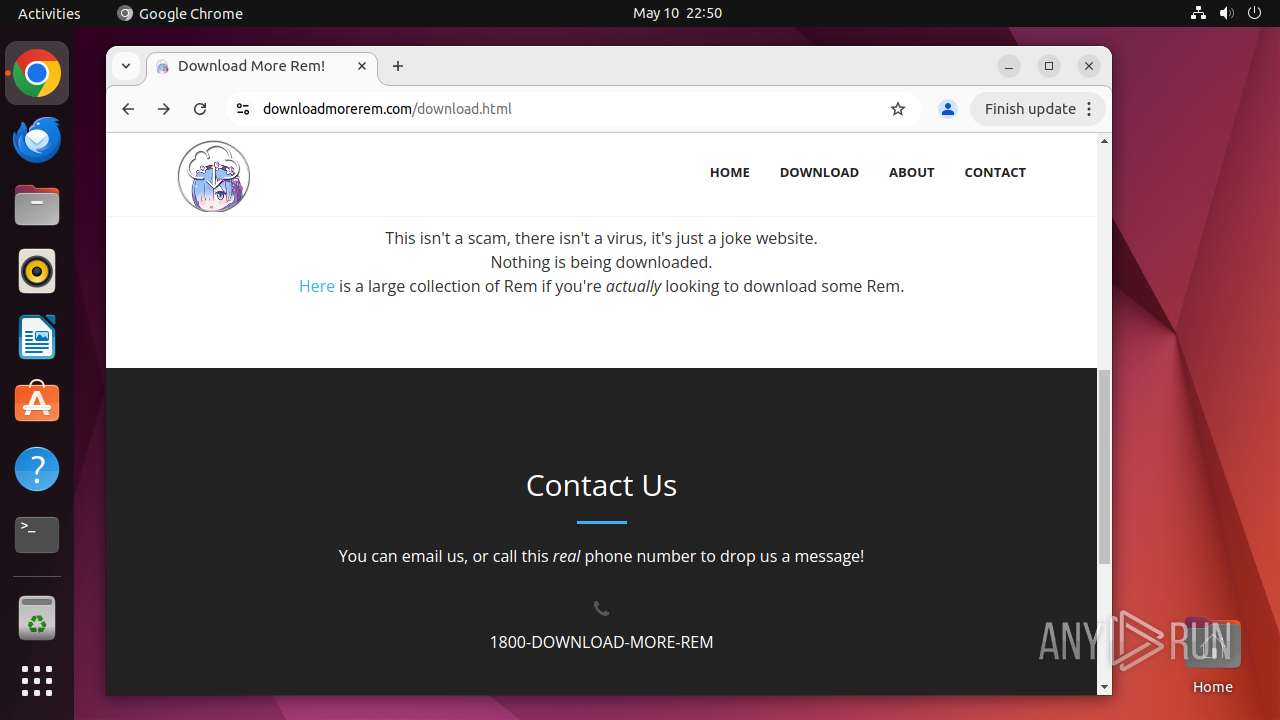The height and width of the screenshot is (720, 1280).
Task: Show Applications grid in the dock
Action: tap(37, 681)
